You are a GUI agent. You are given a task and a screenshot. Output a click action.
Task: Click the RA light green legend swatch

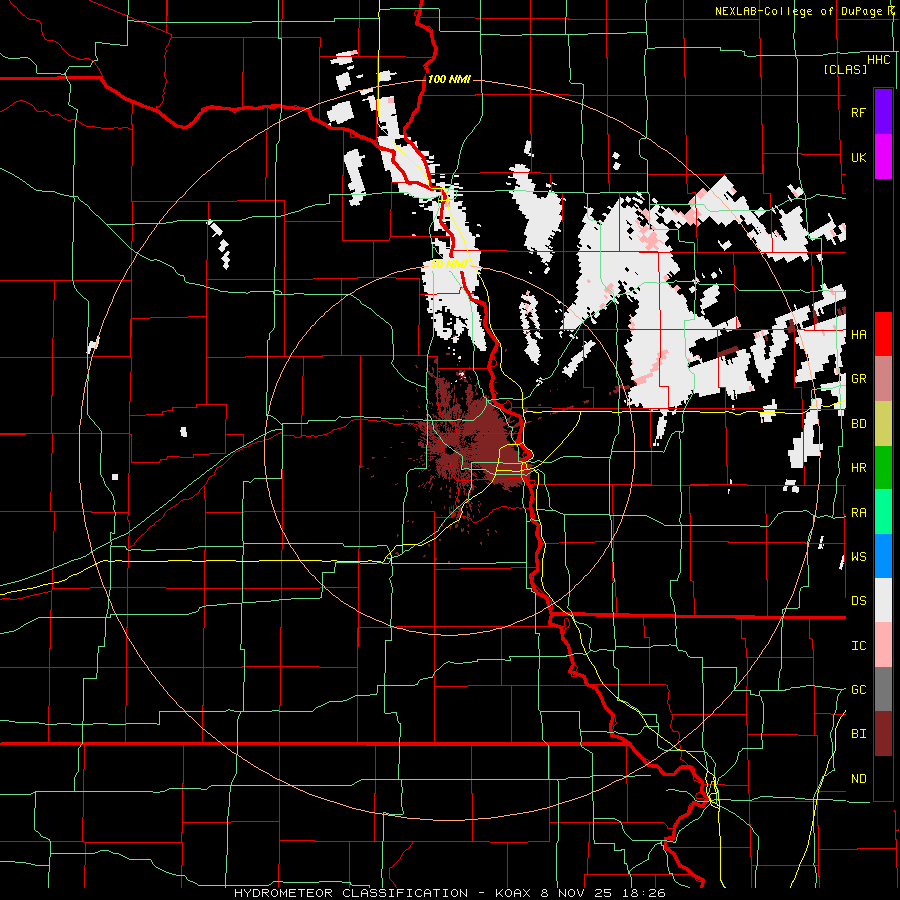click(883, 512)
